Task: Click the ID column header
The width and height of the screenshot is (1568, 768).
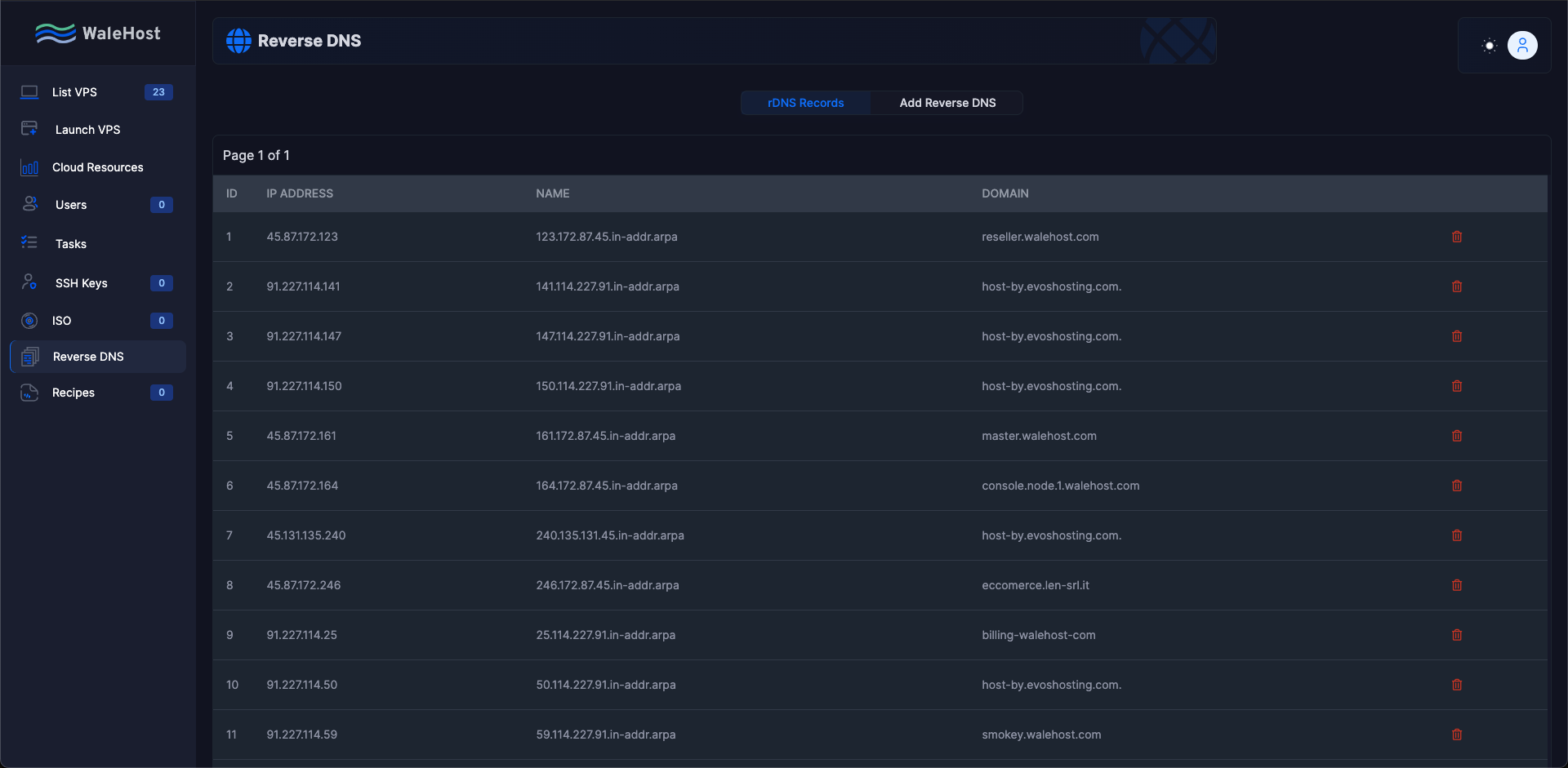Action: tap(232, 193)
